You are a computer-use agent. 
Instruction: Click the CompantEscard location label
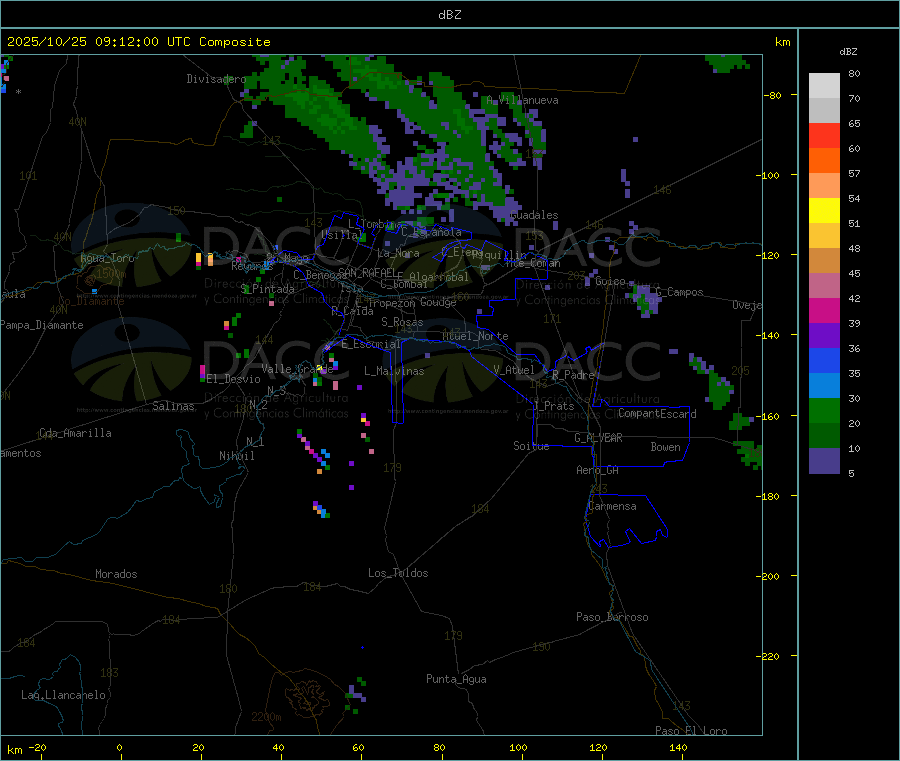657,414
